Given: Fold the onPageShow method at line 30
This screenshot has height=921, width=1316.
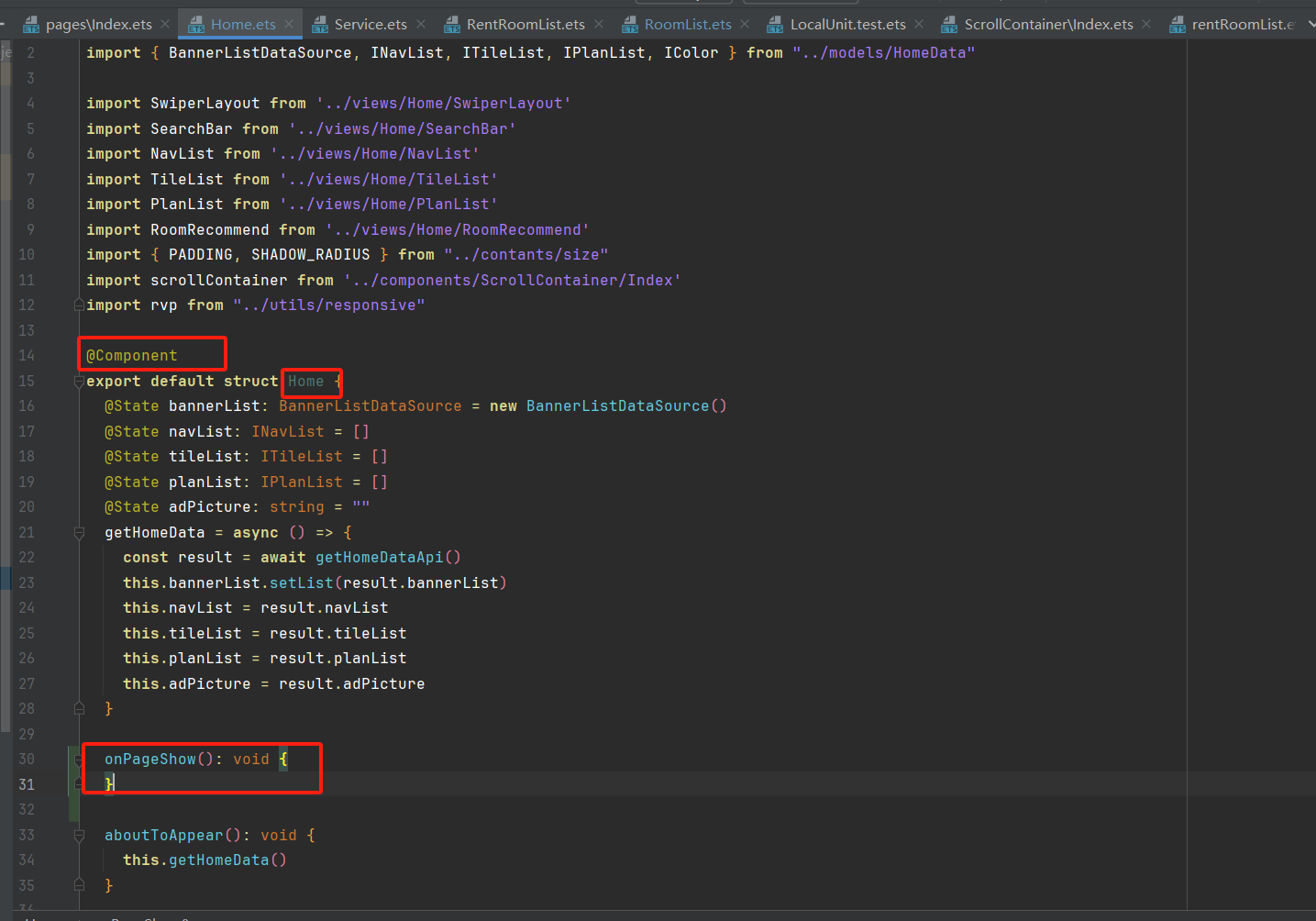Looking at the screenshot, I should (x=79, y=760).
